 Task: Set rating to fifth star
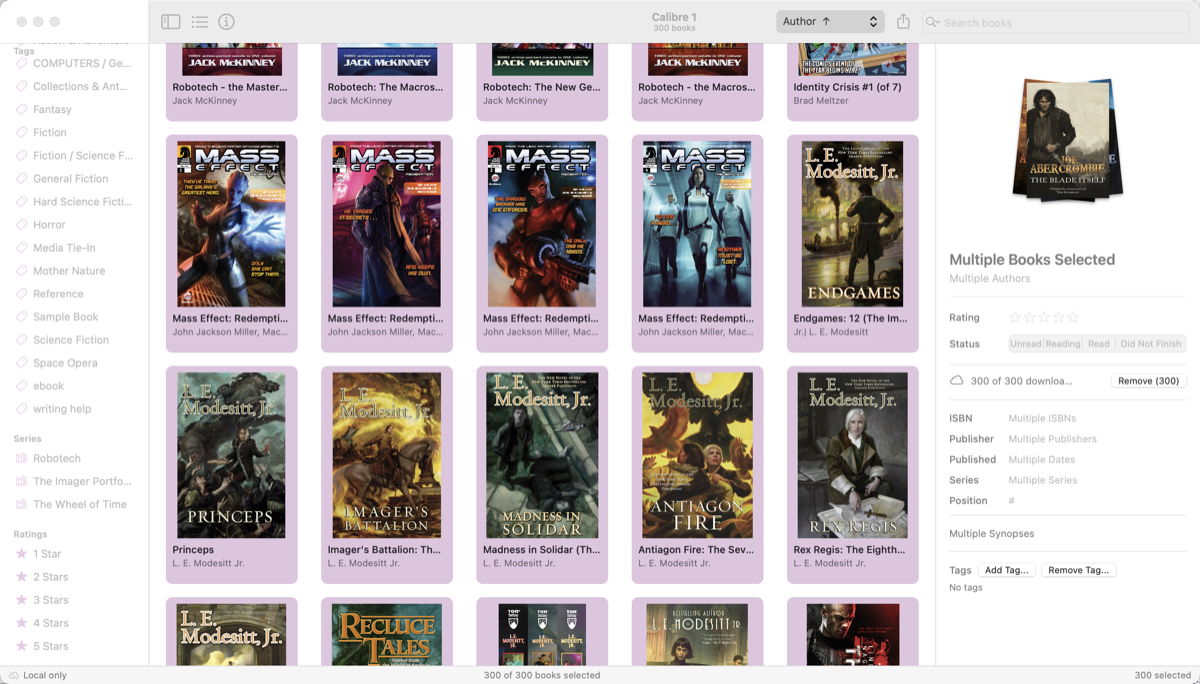1073,317
